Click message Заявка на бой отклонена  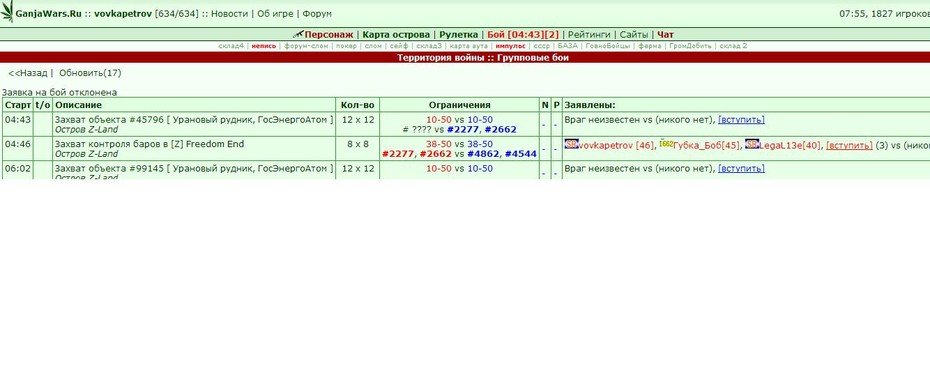59,92
